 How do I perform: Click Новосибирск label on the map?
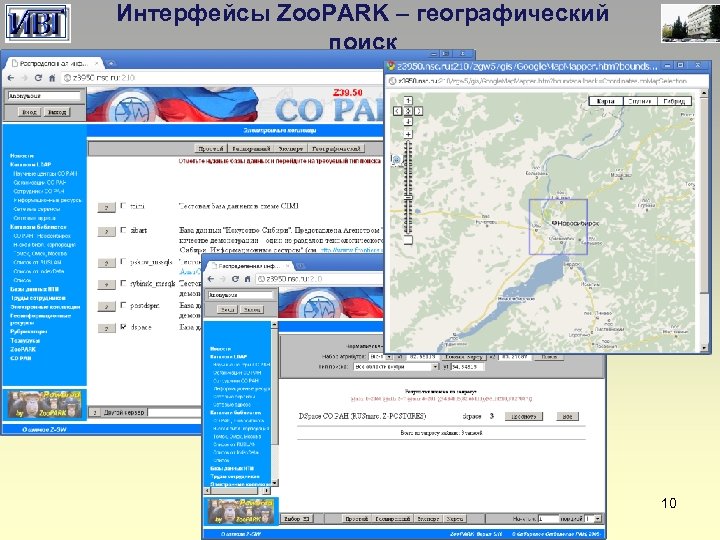click(x=577, y=223)
